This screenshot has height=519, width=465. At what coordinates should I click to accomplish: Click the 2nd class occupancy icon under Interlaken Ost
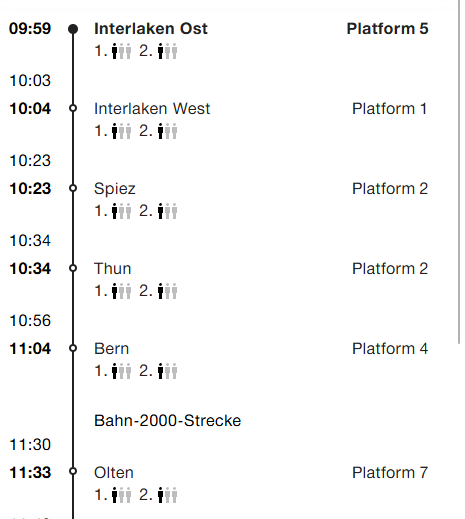click(167, 51)
